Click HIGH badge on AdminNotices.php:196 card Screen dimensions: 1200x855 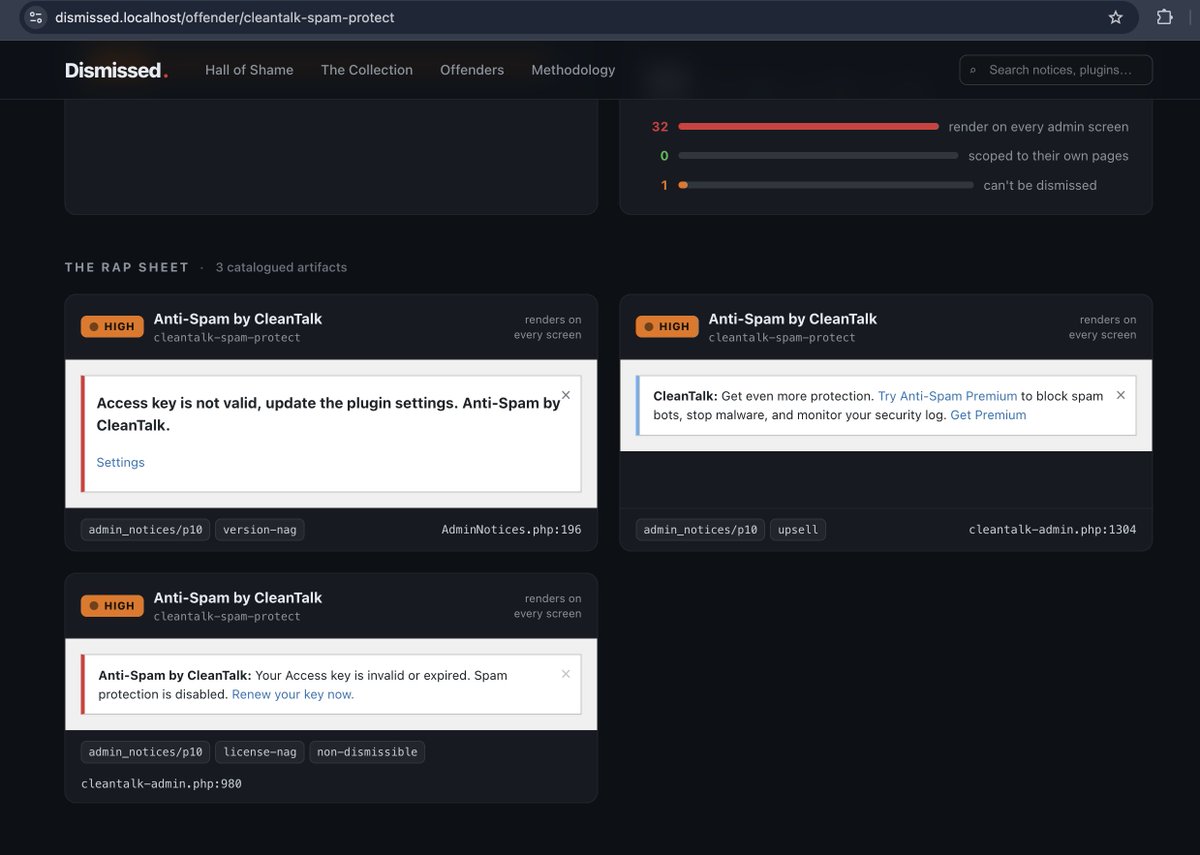click(112, 326)
